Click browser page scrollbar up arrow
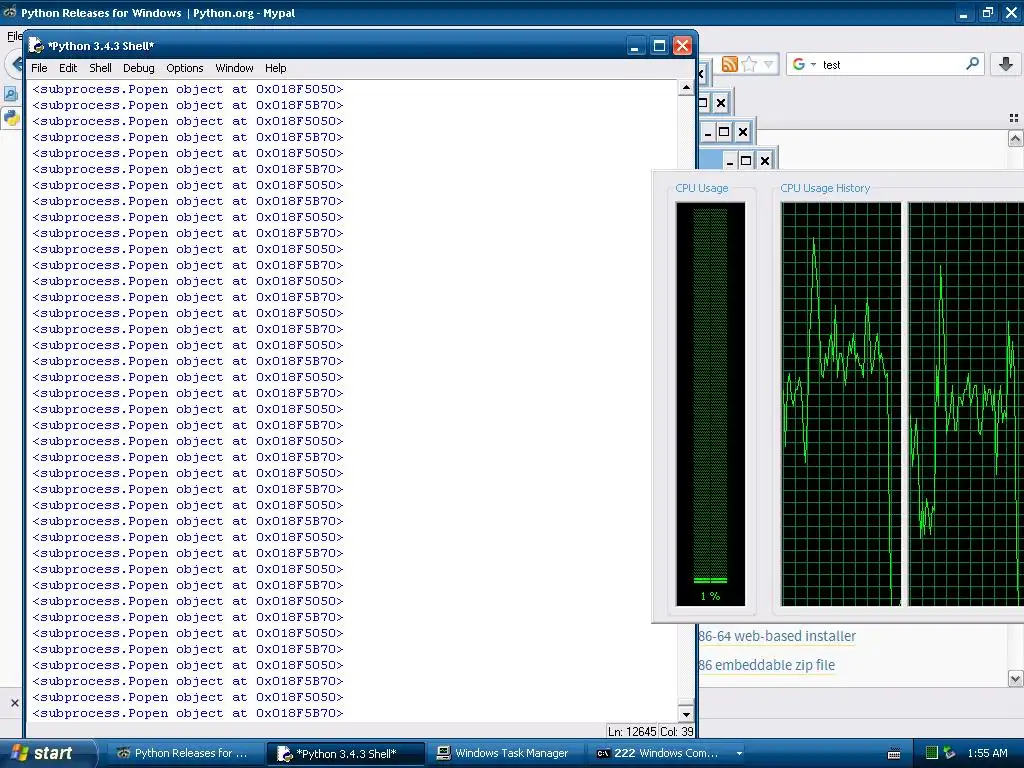The image size is (1024, 768). [x=1015, y=138]
